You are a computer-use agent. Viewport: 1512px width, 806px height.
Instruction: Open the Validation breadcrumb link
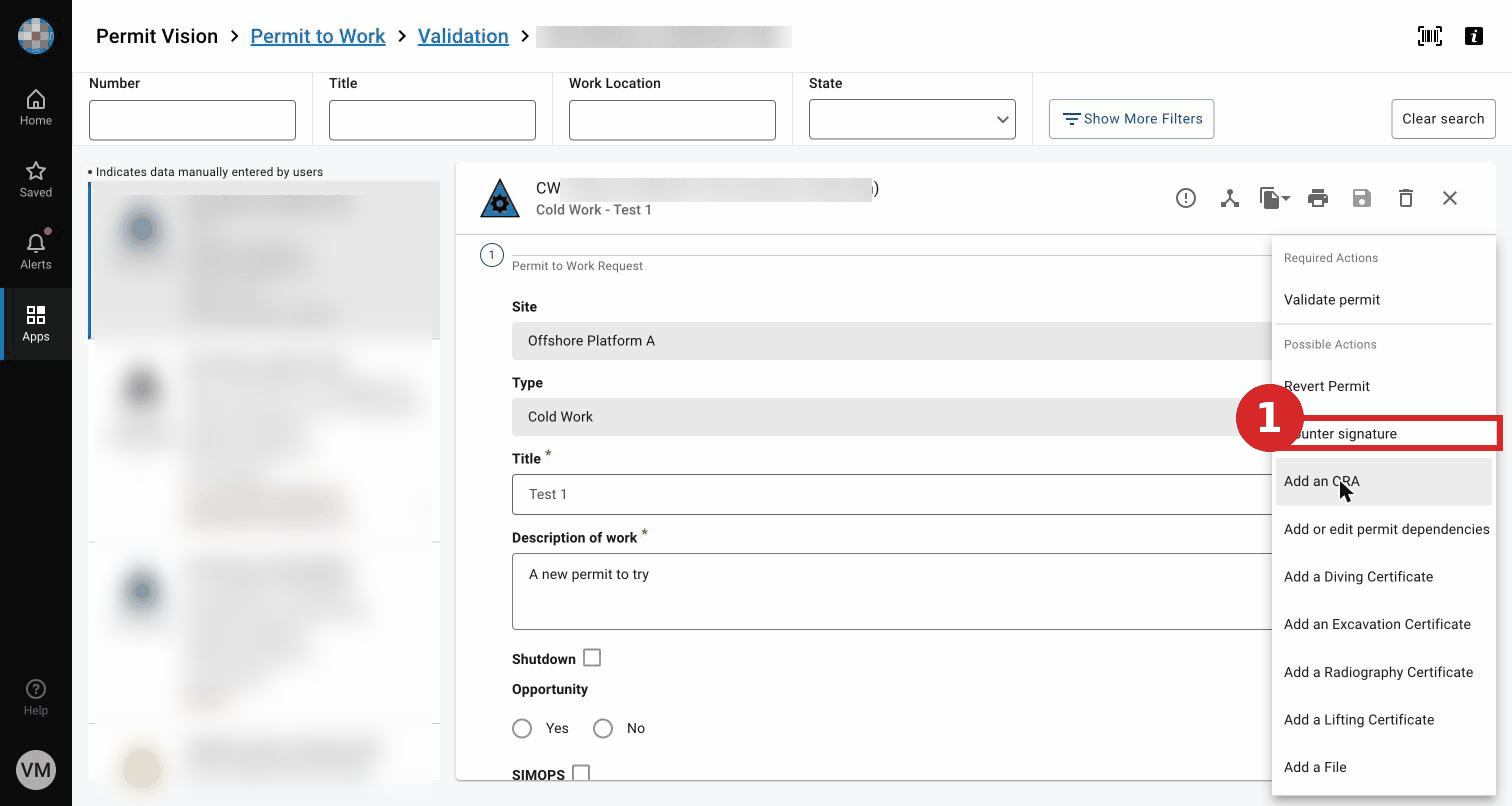tap(463, 36)
